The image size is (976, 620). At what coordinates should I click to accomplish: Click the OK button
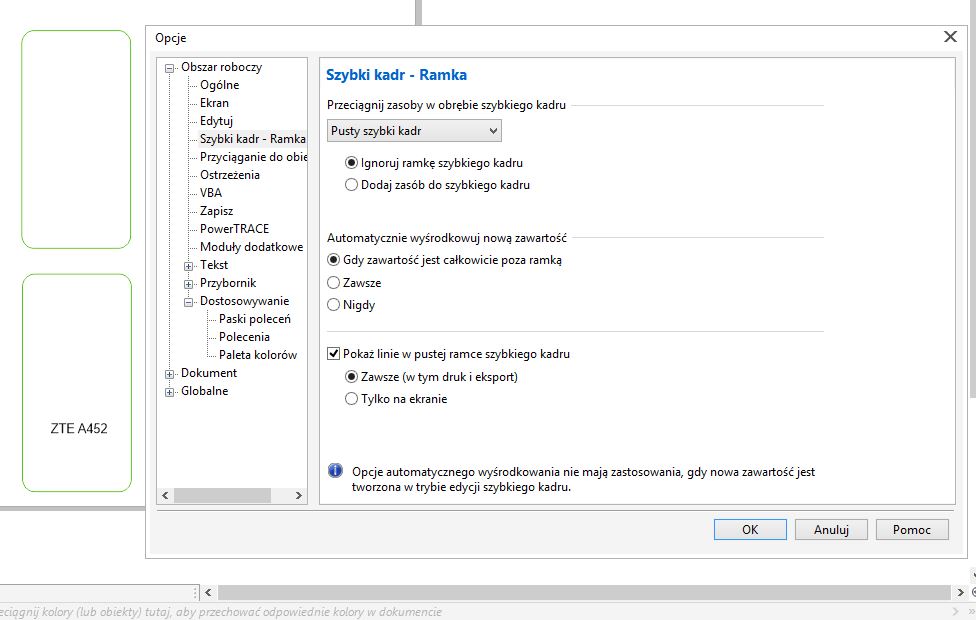750,530
